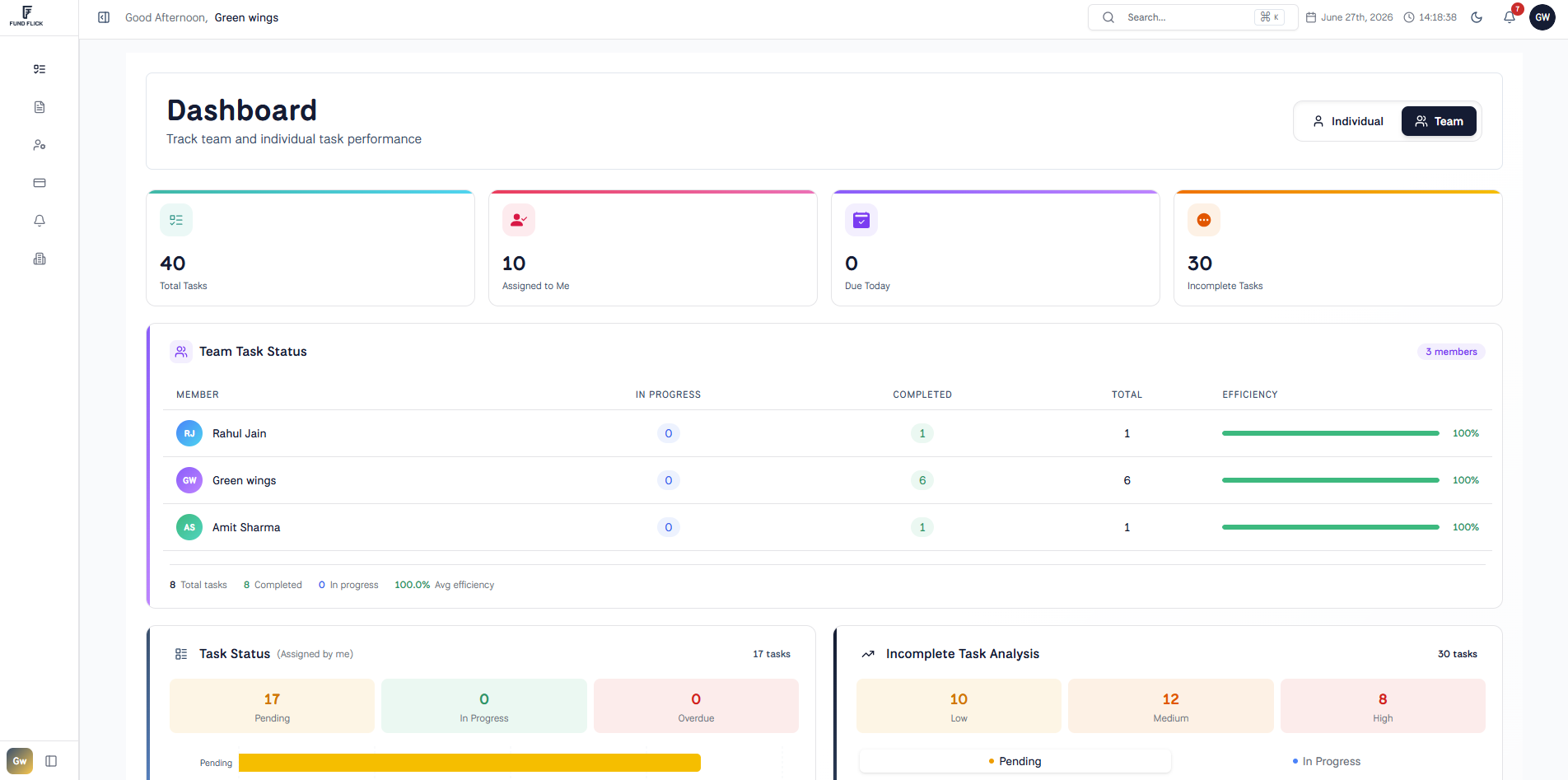Viewport: 1568px width, 780px height.
Task: Click the 17 tasks count label
Action: pos(772,654)
